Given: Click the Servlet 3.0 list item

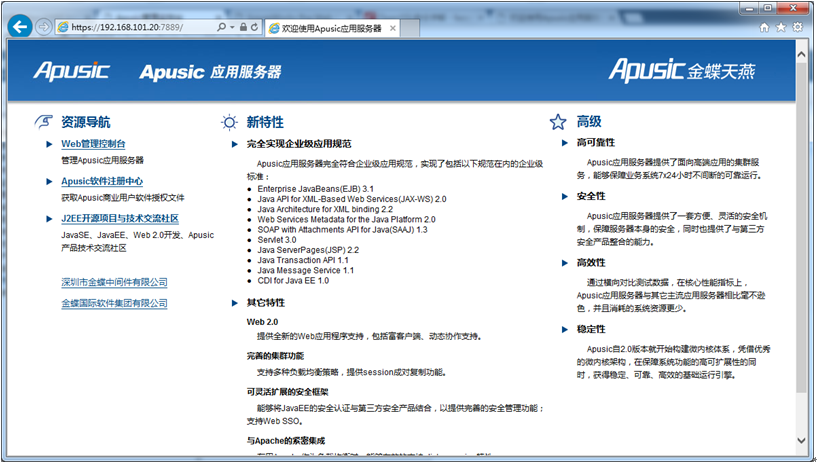Looking at the screenshot, I should pyautogui.click(x=277, y=240).
